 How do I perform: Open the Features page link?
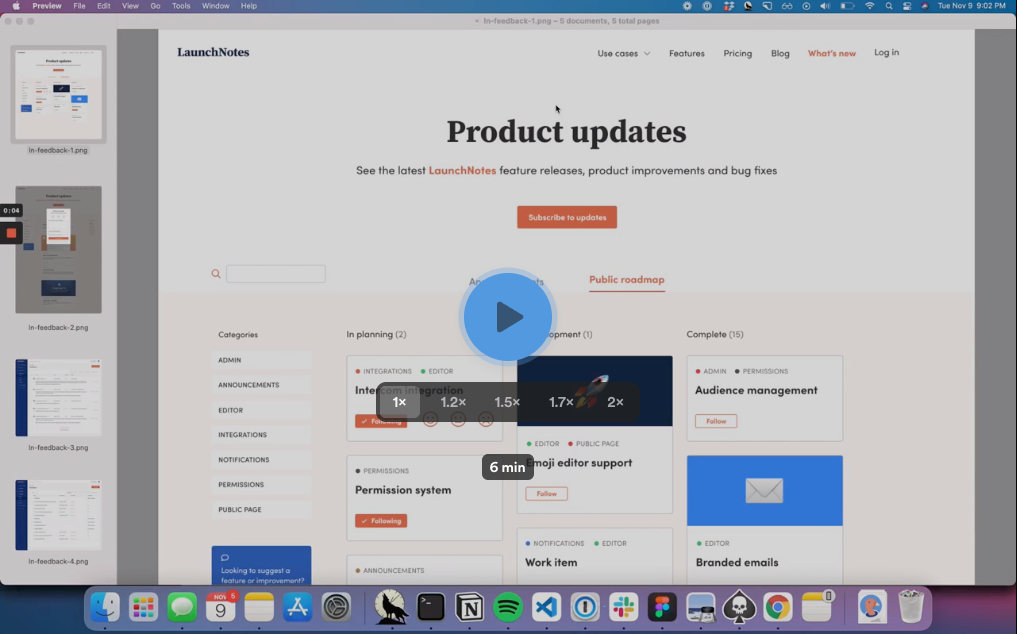pos(686,53)
